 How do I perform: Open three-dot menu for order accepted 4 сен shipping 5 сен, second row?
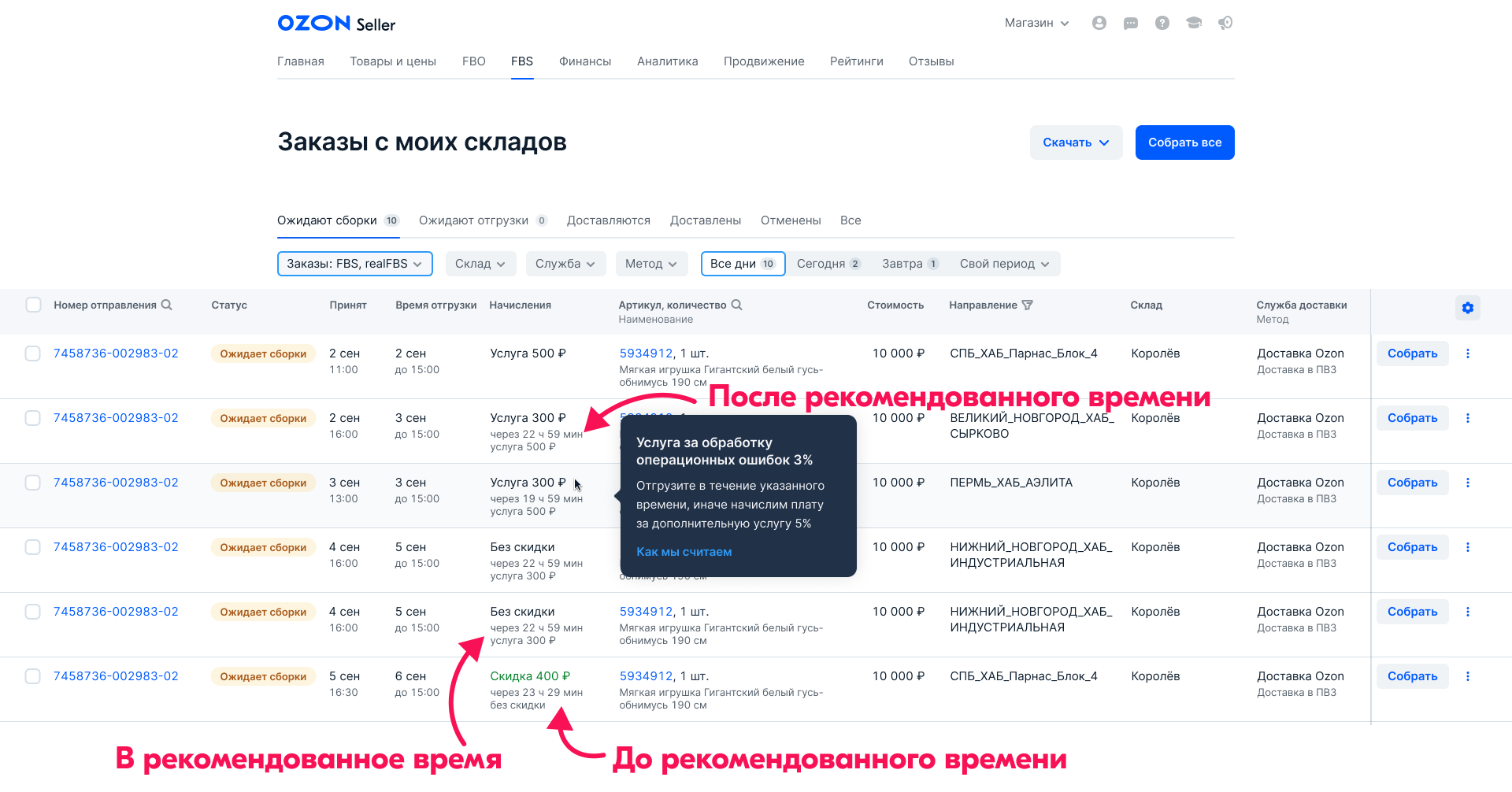click(x=1468, y=612)
